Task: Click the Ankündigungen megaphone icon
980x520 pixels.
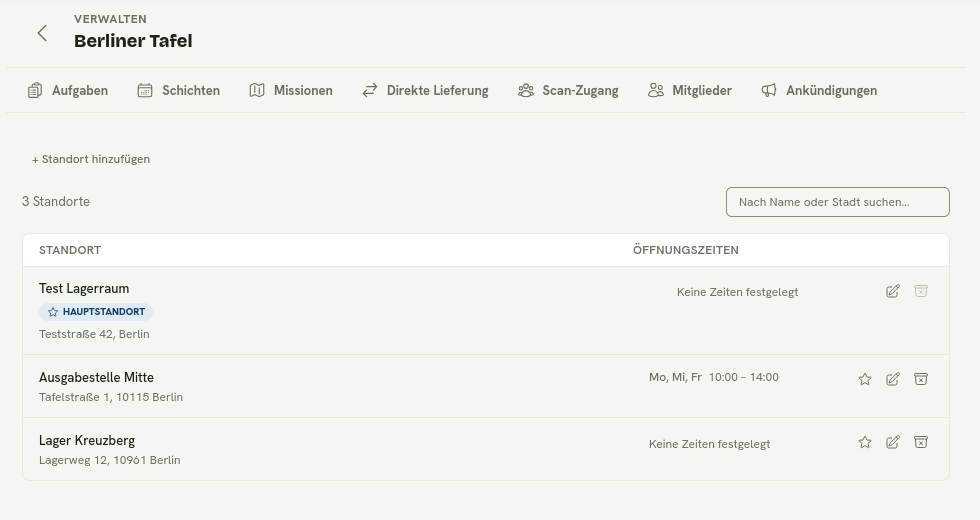Action: point(769,91)
